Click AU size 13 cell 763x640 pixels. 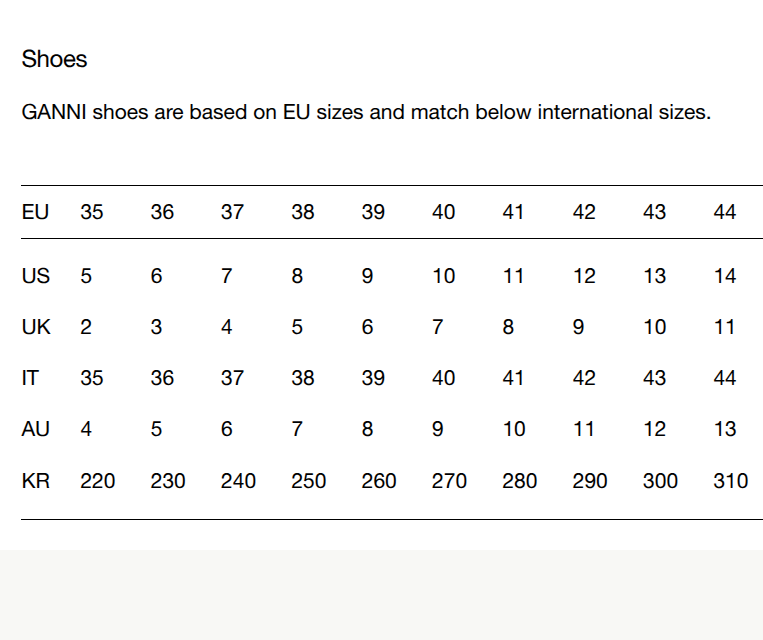point(725,429)
